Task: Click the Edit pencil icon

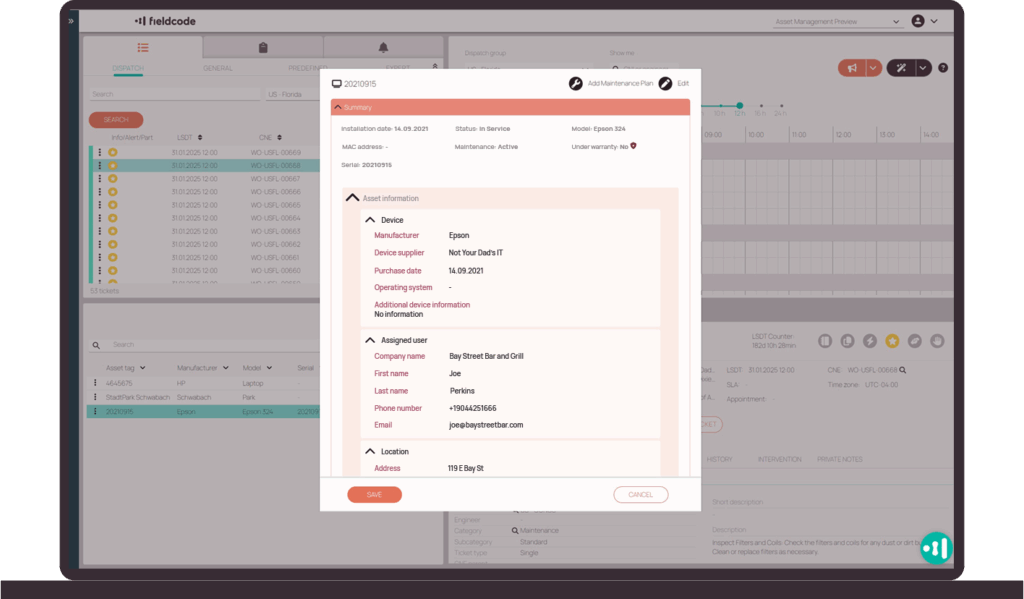Action: tap(665, 84)
